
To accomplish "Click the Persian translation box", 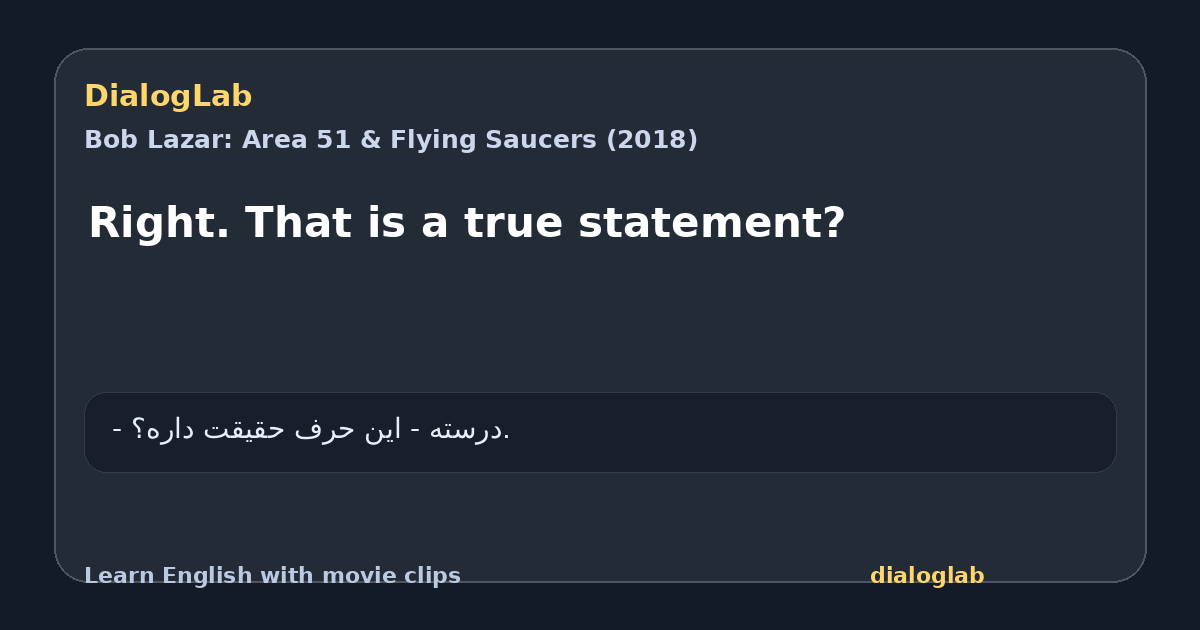I will pos(600,432).
